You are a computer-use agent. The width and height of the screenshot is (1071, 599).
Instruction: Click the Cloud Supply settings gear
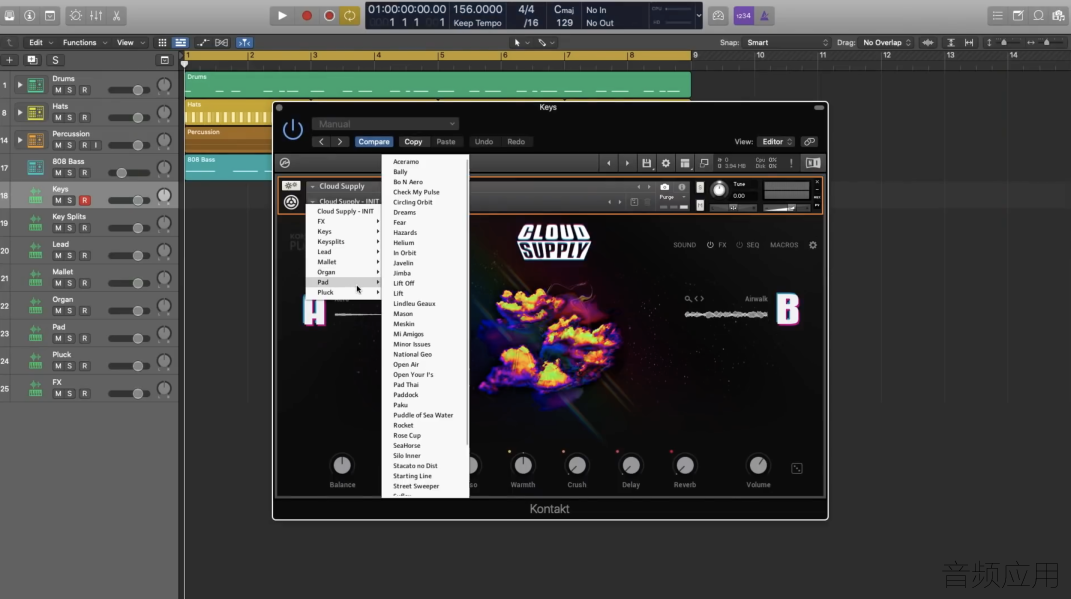pyautogui.click(x=813, y=245)
